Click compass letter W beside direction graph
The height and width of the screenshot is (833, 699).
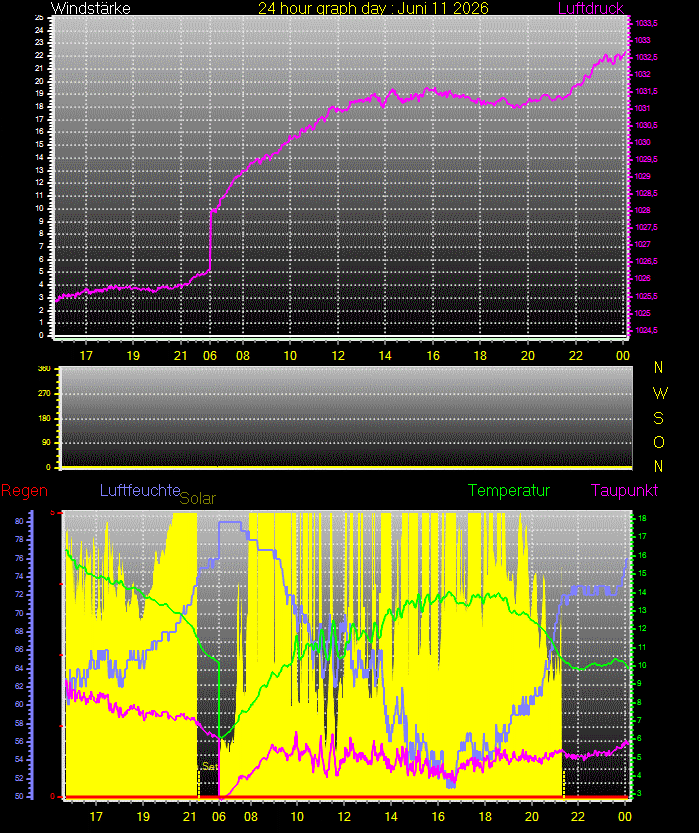point(660,393)
